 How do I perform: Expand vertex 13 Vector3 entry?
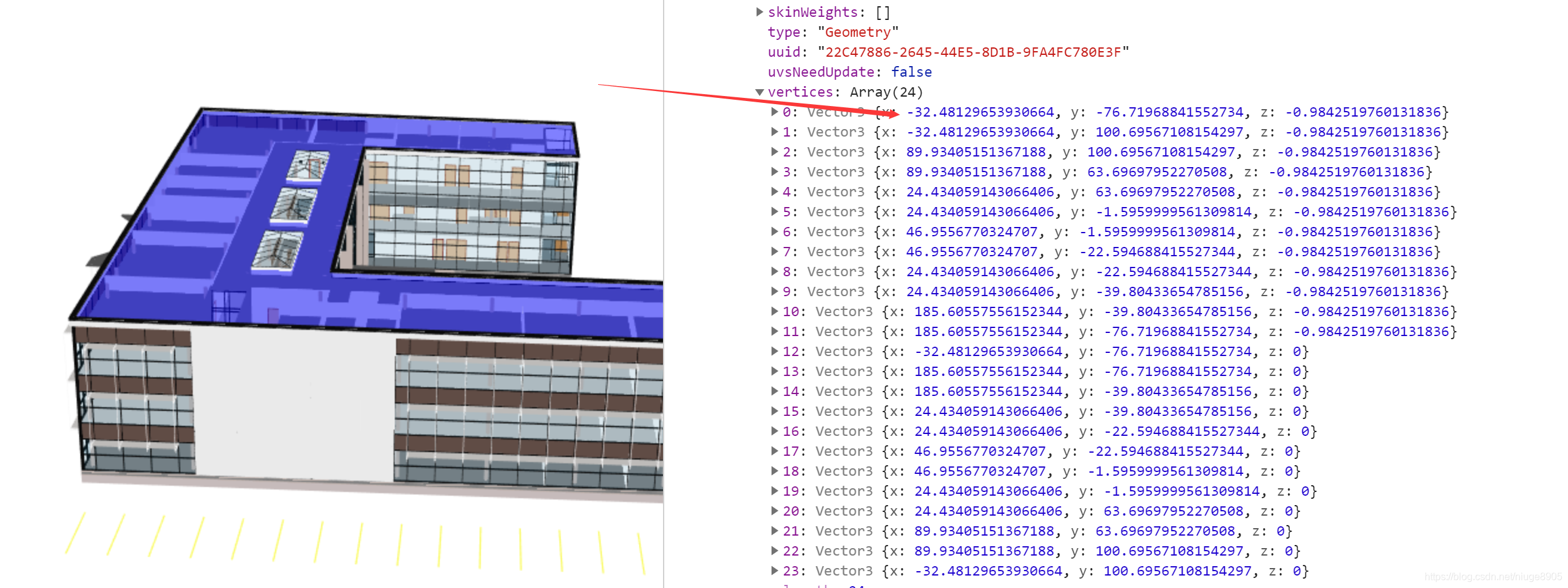[775, 372]
